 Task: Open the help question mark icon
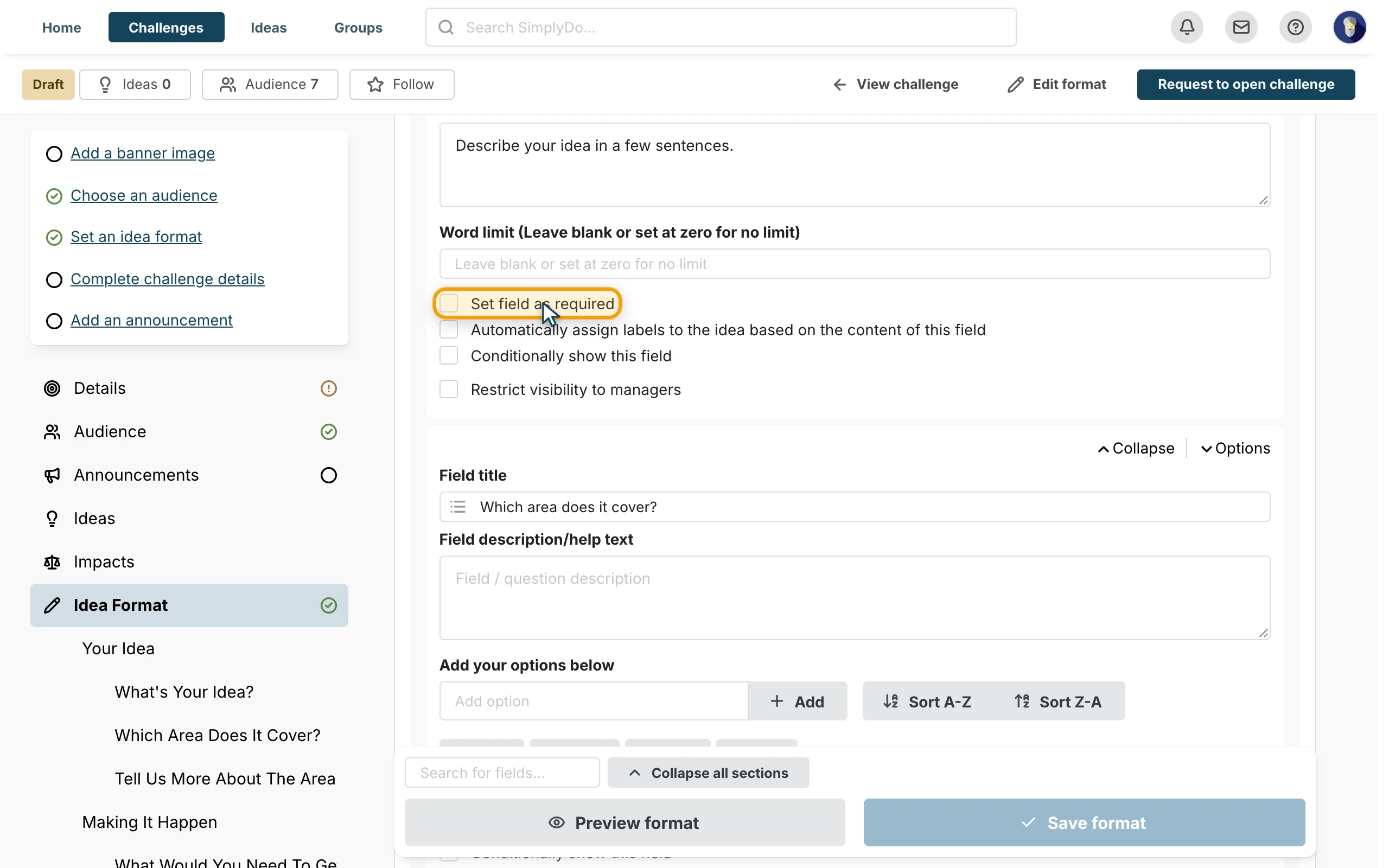point(1295,27)
